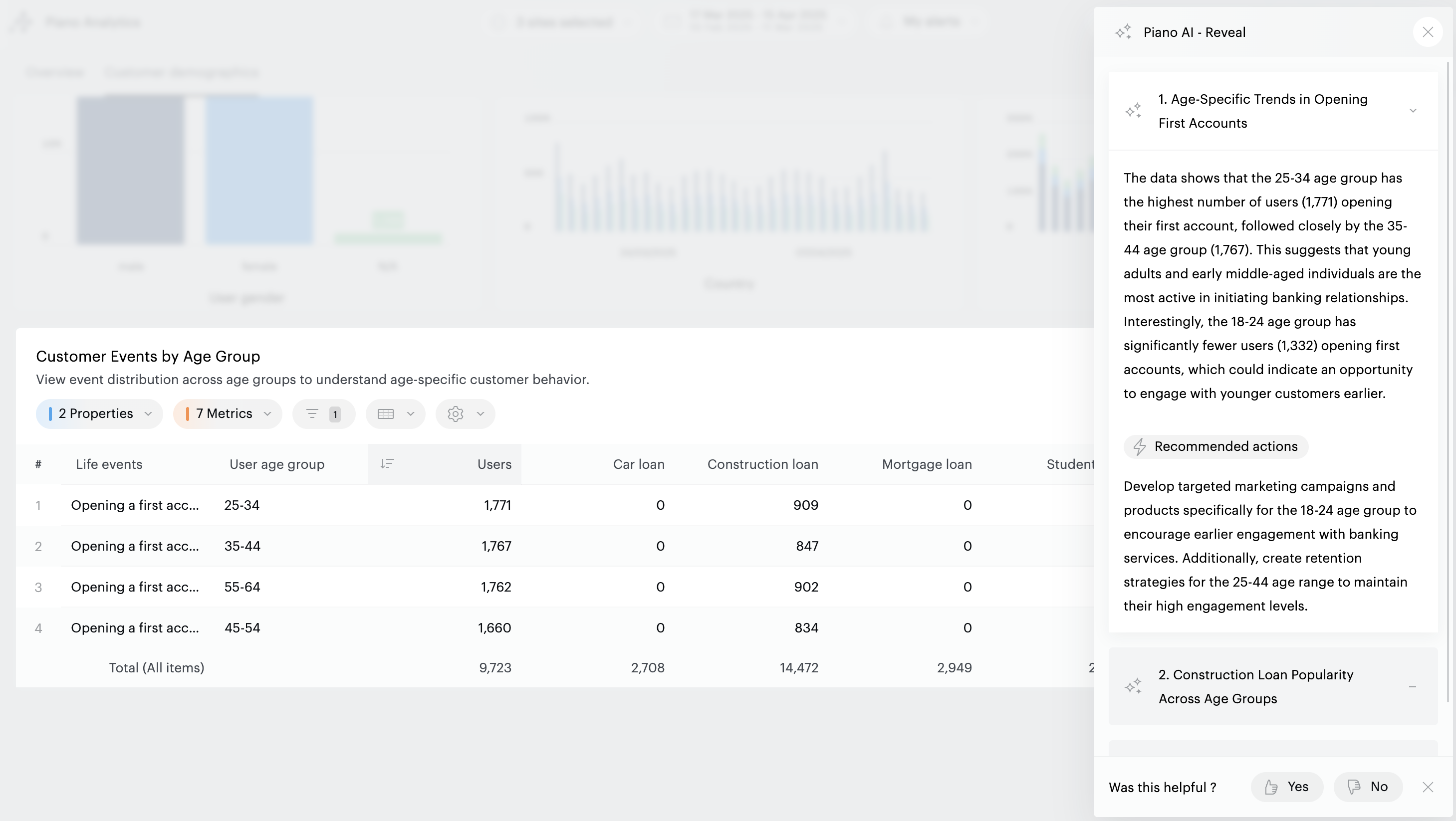Screen dimensions: 1456x821
Task: Open the filter button showing 1
Action: (324, 413)
